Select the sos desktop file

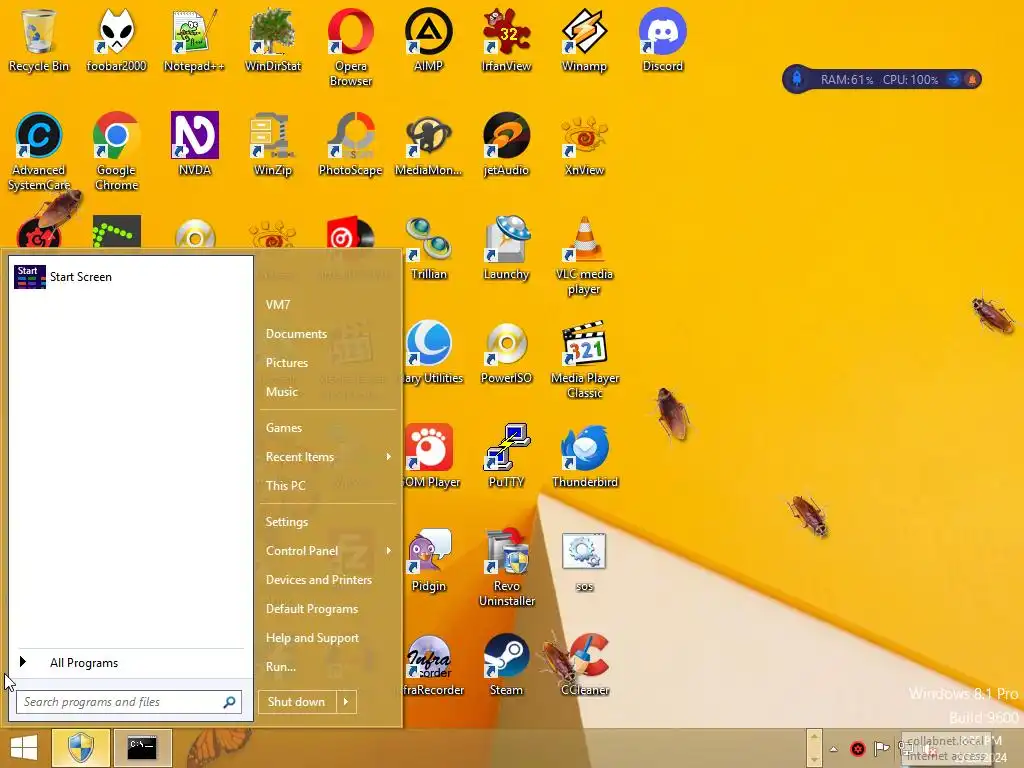pos(584,562)
